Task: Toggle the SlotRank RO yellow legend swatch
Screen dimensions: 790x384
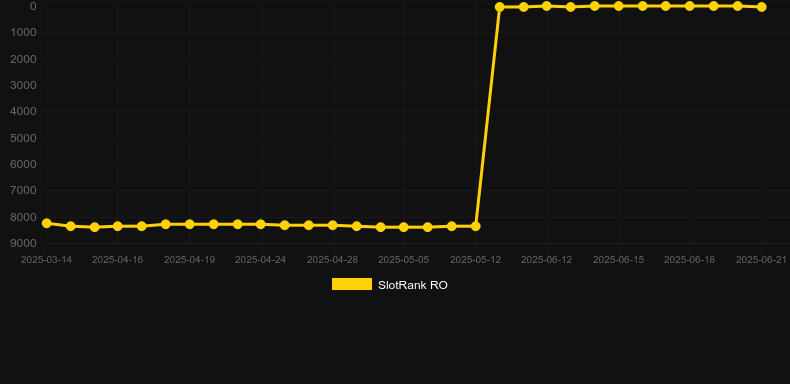Action: [x=352, y=284]
